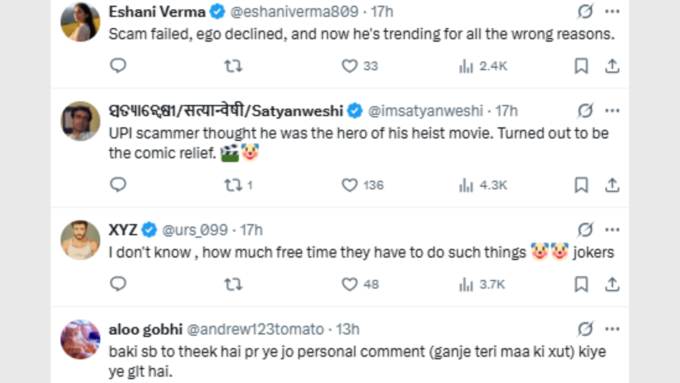Reply to XYZ's jokers tweet
Image resolution: width=680 pixels, height=383 pixels.
[x=118, y=284]
